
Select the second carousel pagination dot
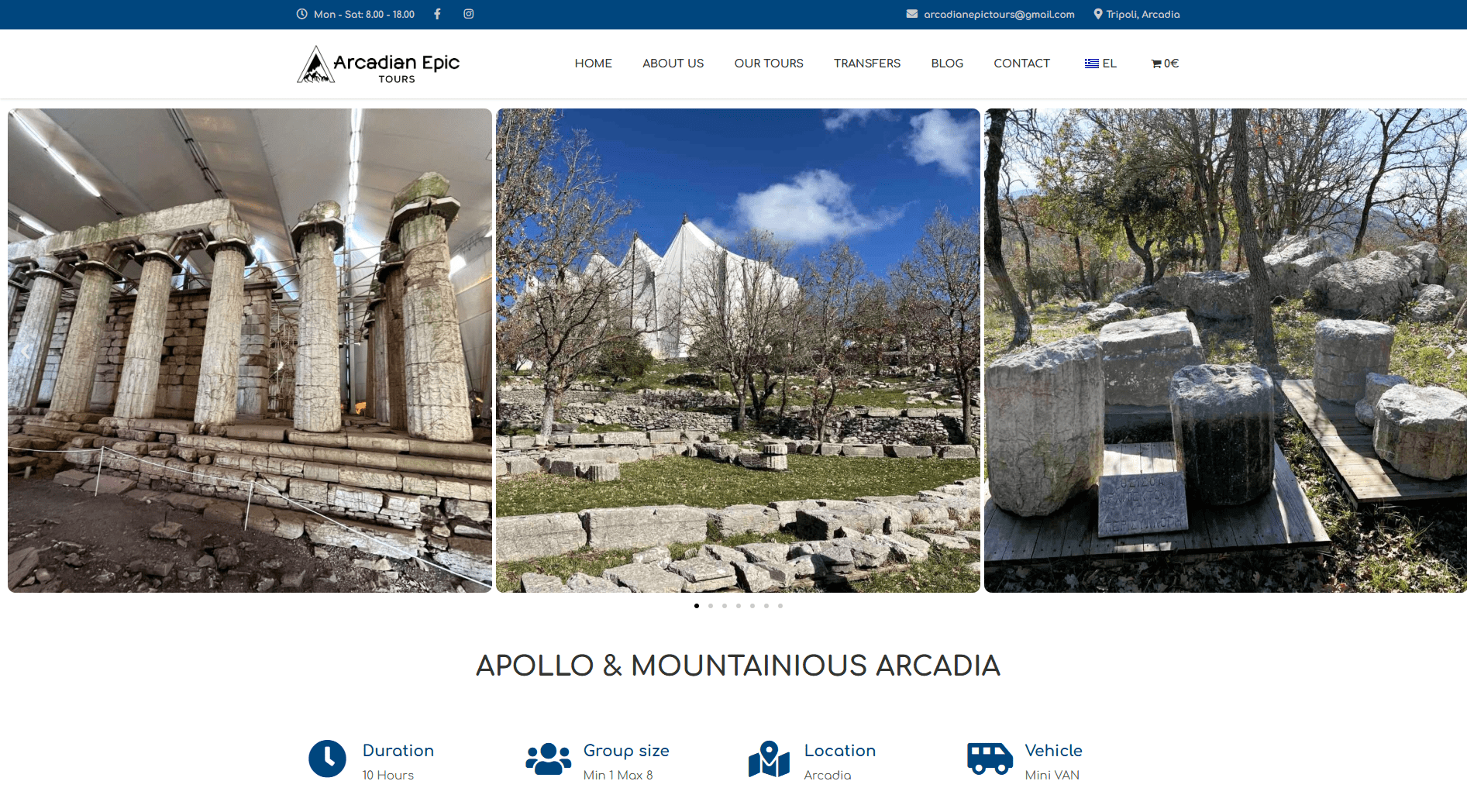711,606
